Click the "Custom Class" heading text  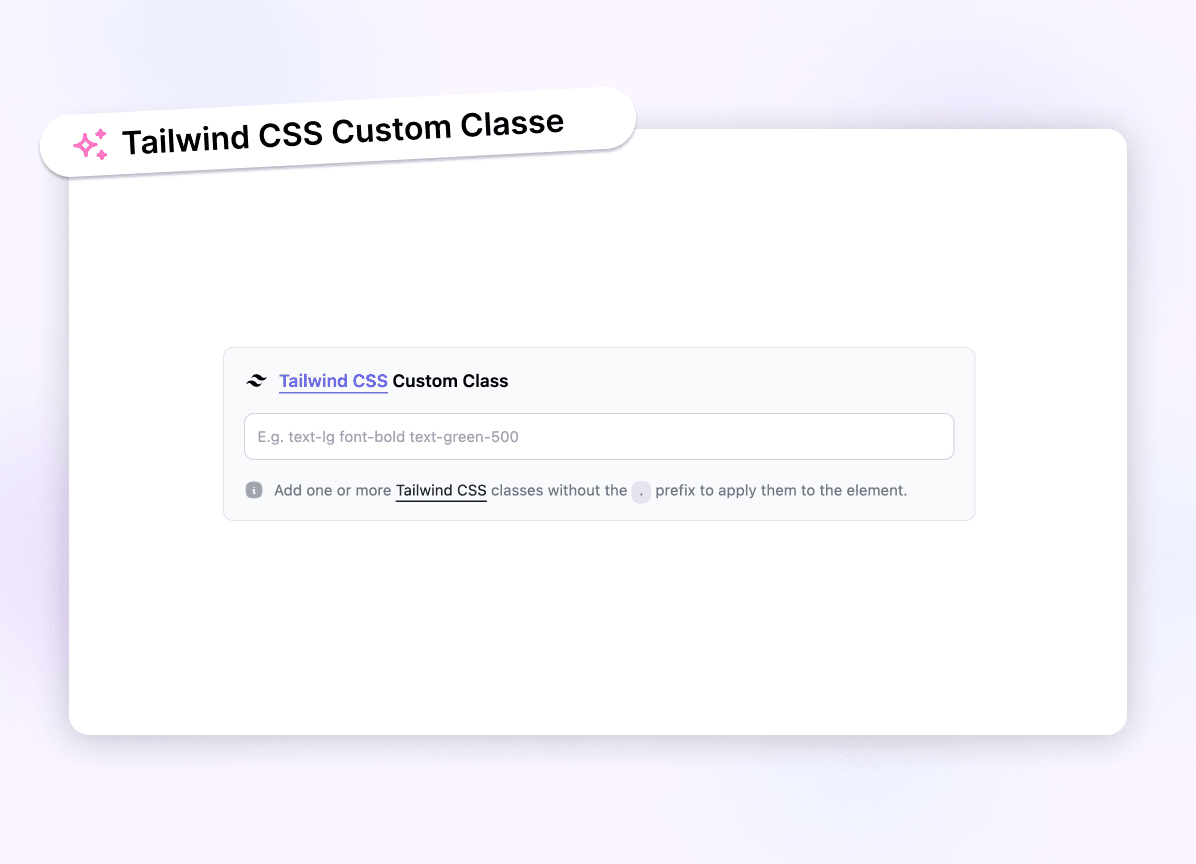450,381
